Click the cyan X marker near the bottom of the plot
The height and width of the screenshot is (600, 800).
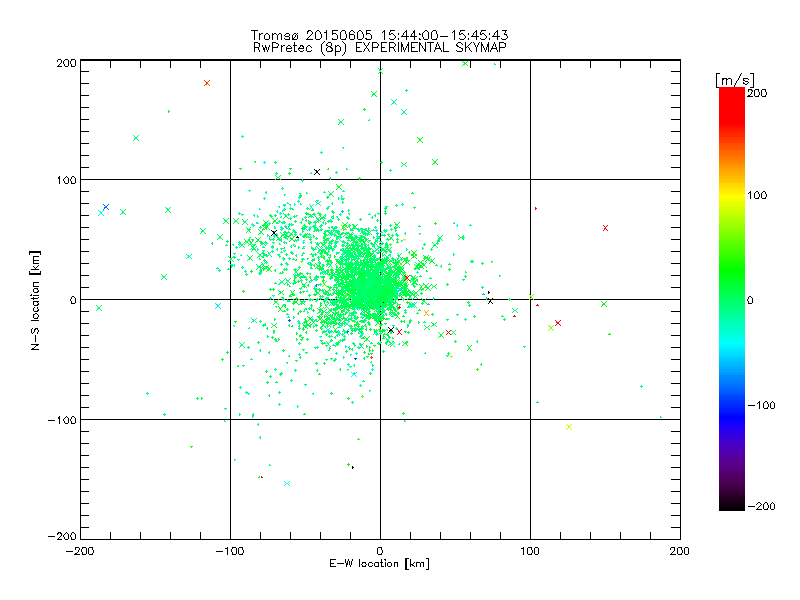[287, 484]
